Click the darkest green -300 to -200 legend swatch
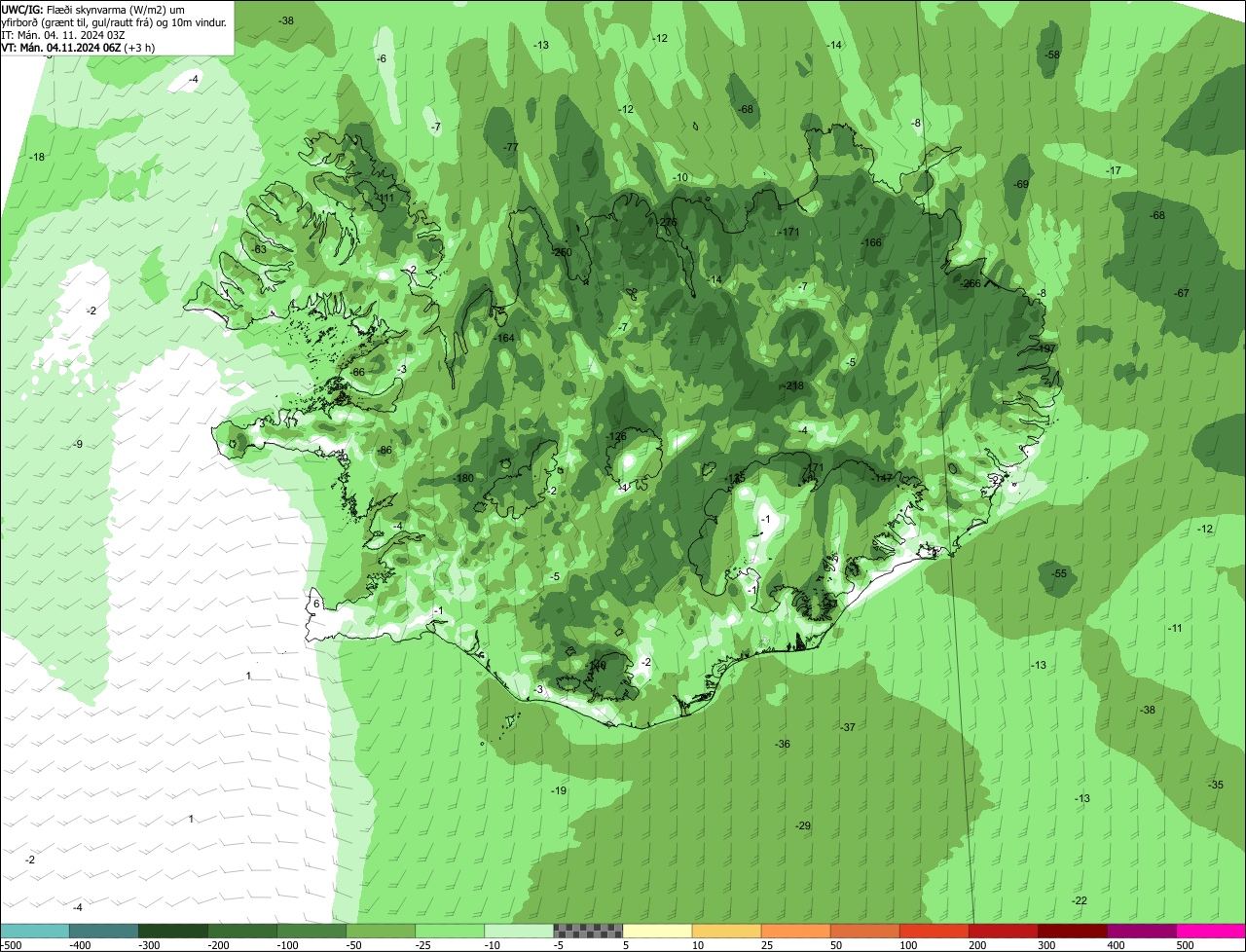 (x=173, y=932)
